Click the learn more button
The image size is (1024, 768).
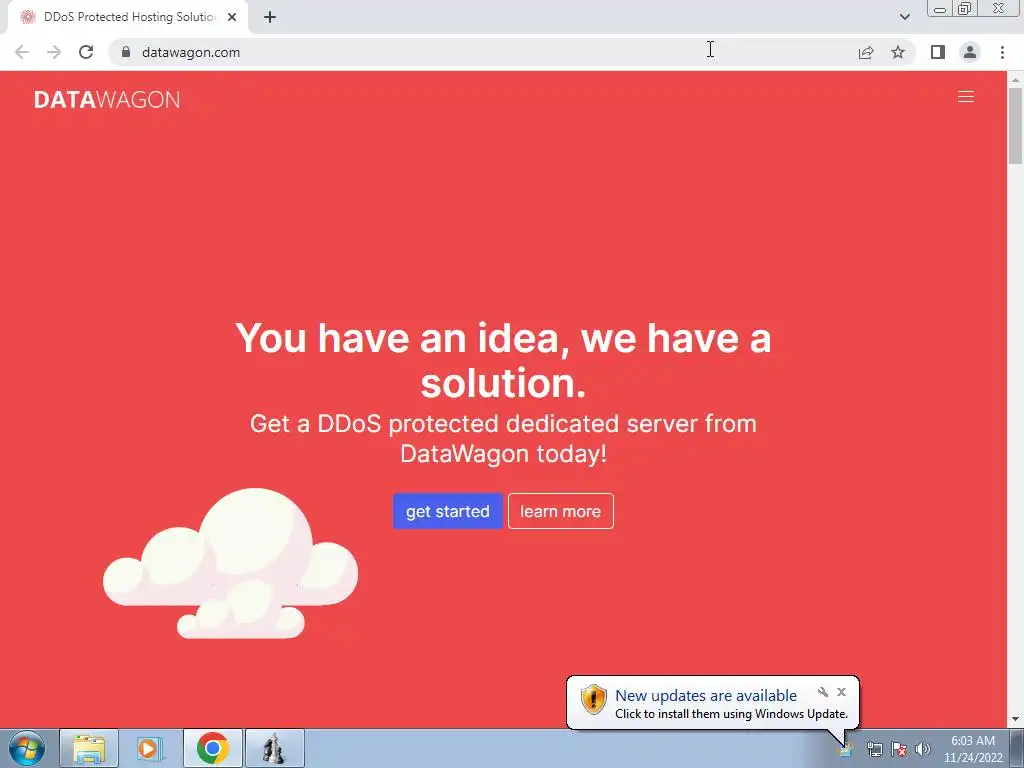tap(560, 511)
